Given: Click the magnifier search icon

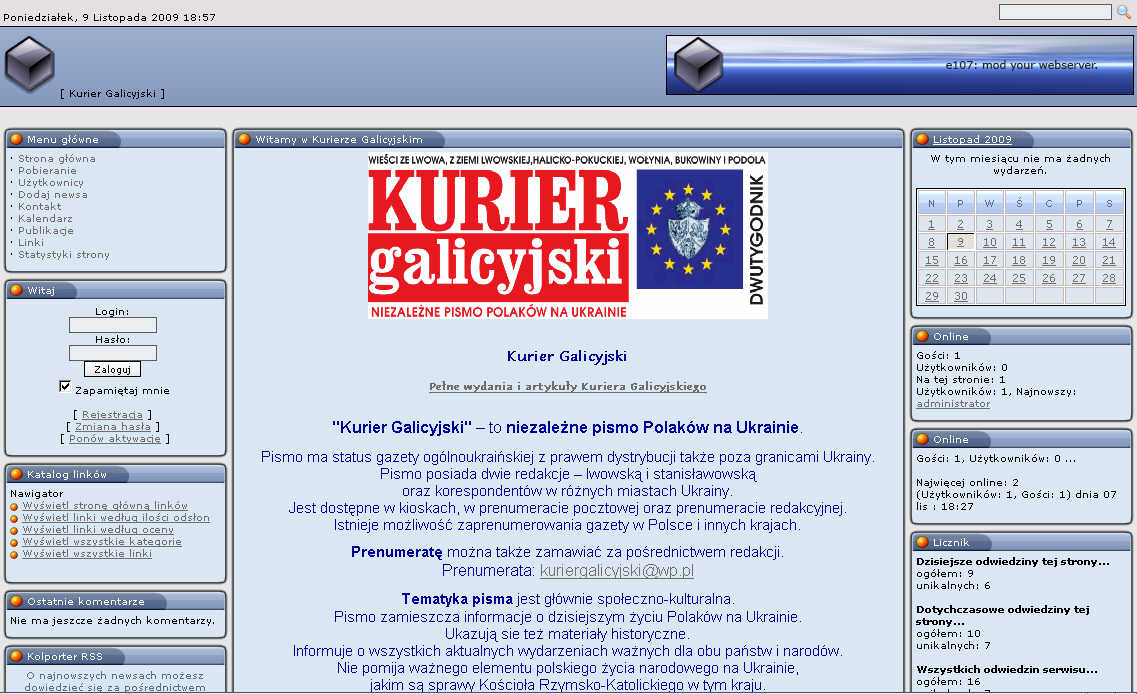Looking at the screenshot, I should [1123, 12].
